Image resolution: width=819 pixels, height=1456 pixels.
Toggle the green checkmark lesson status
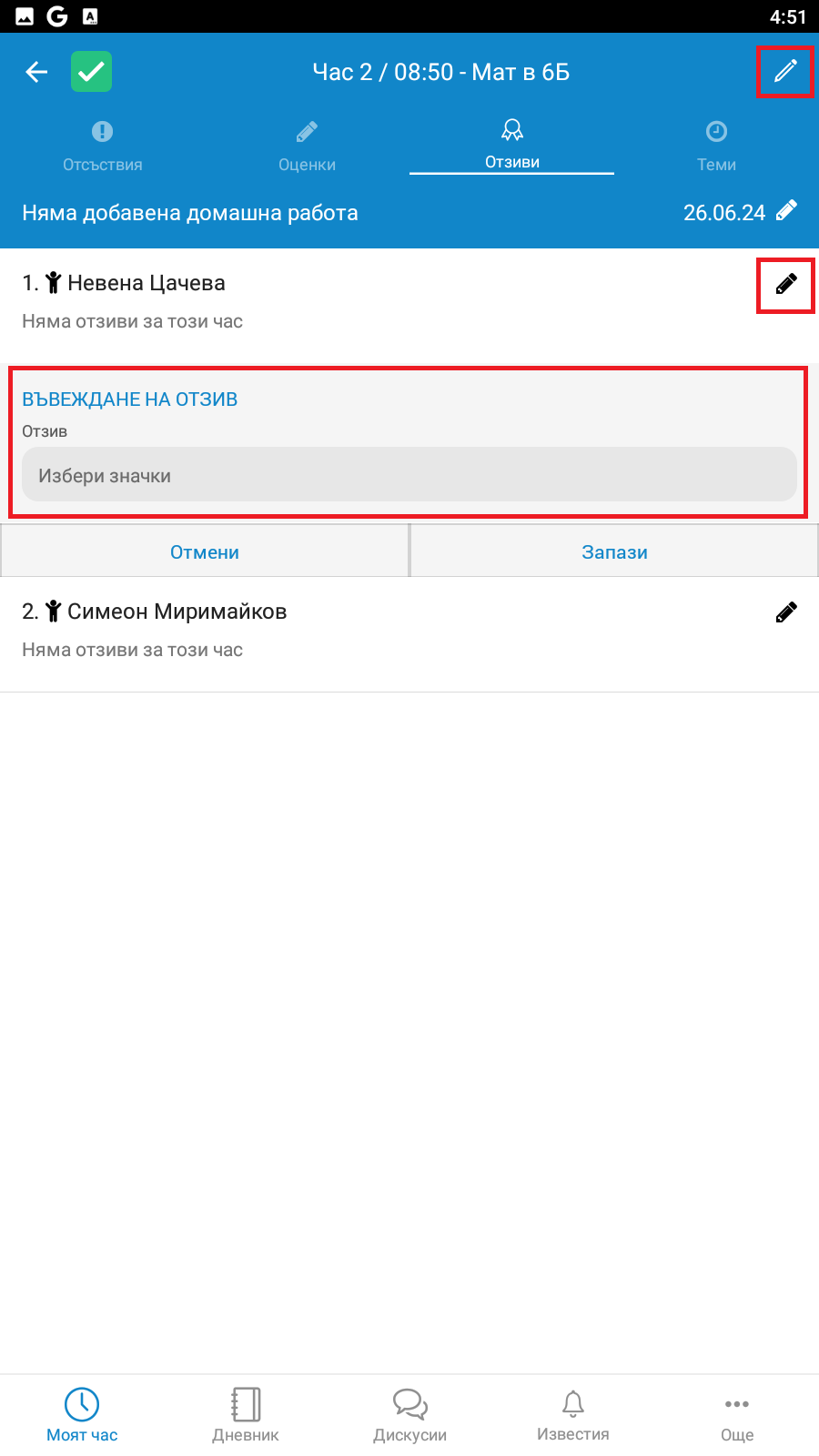coord(92,72)
